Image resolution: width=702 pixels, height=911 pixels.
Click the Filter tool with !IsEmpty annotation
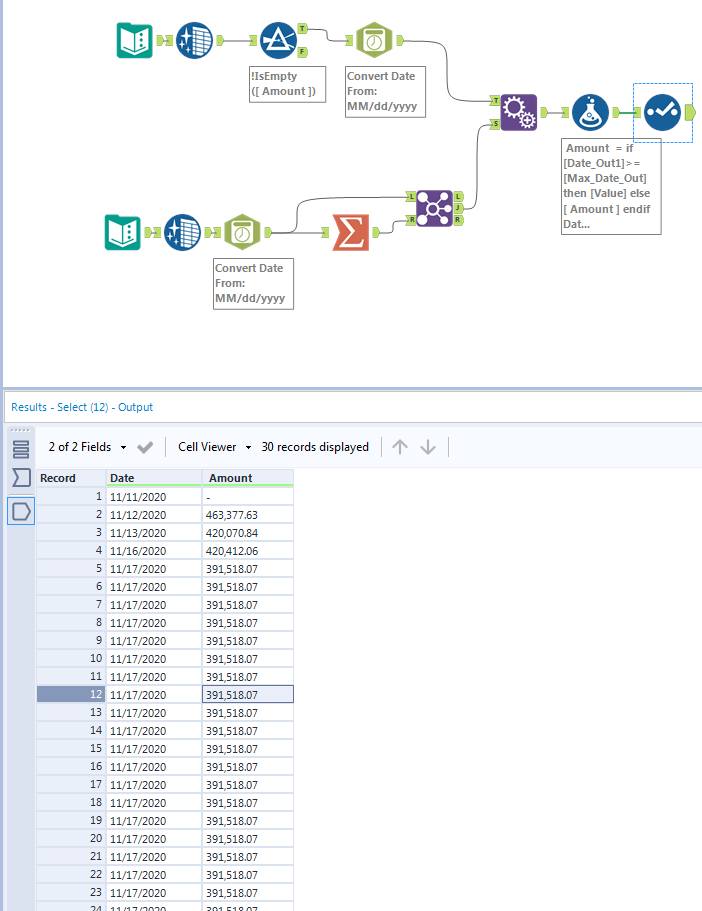(278, 40)
